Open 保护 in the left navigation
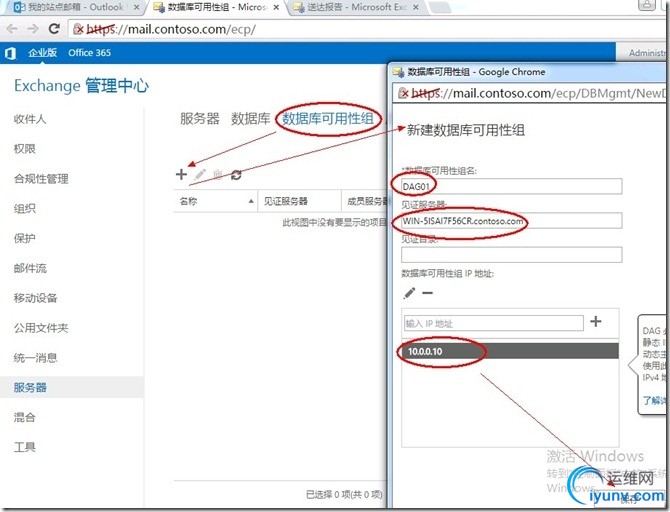 [24, 238]
